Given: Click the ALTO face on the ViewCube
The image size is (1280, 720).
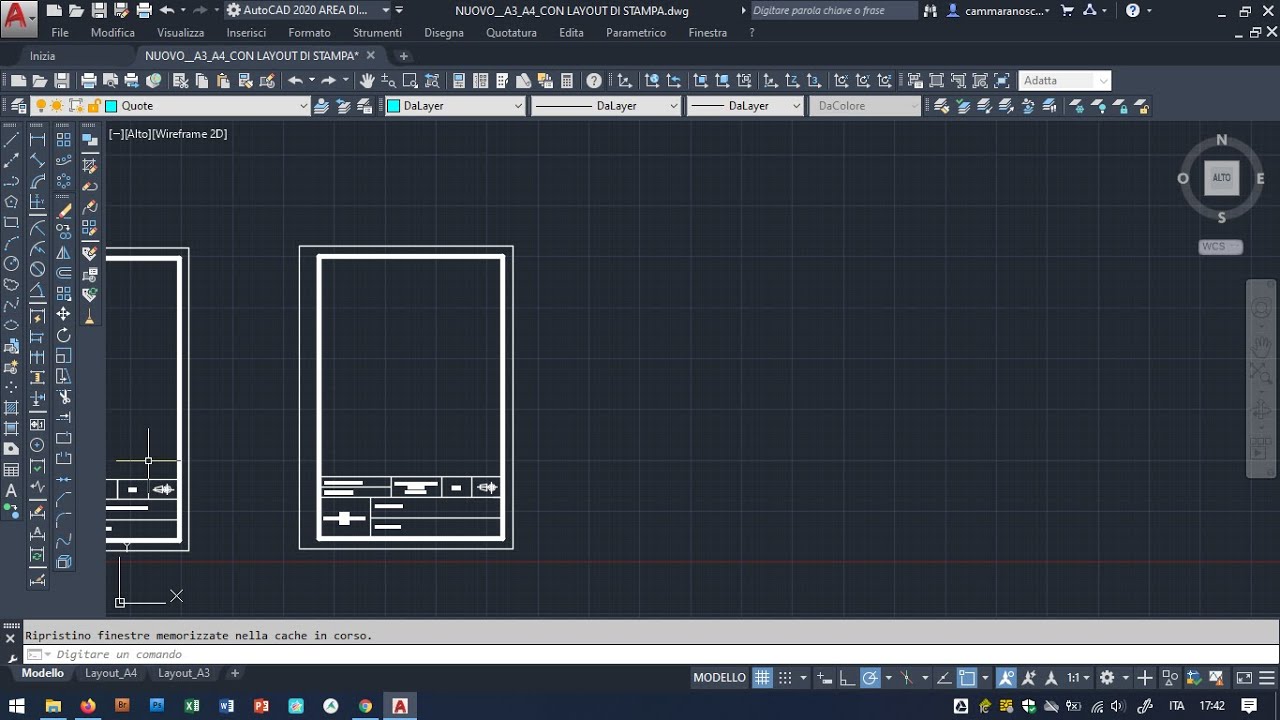Looking at the screenshot, I should coord(1221,178).
